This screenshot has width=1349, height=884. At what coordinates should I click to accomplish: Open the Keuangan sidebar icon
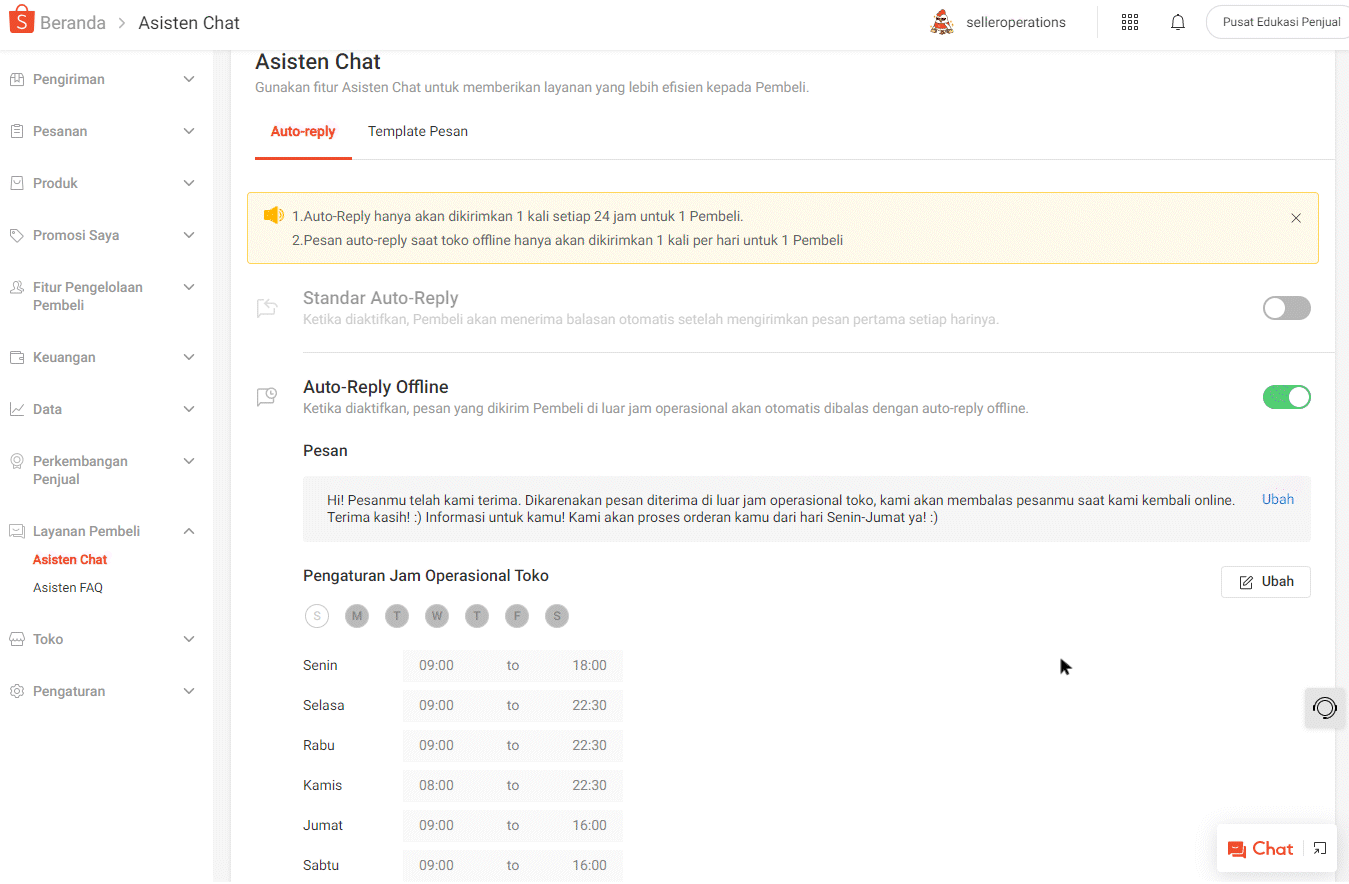(16, 357)
